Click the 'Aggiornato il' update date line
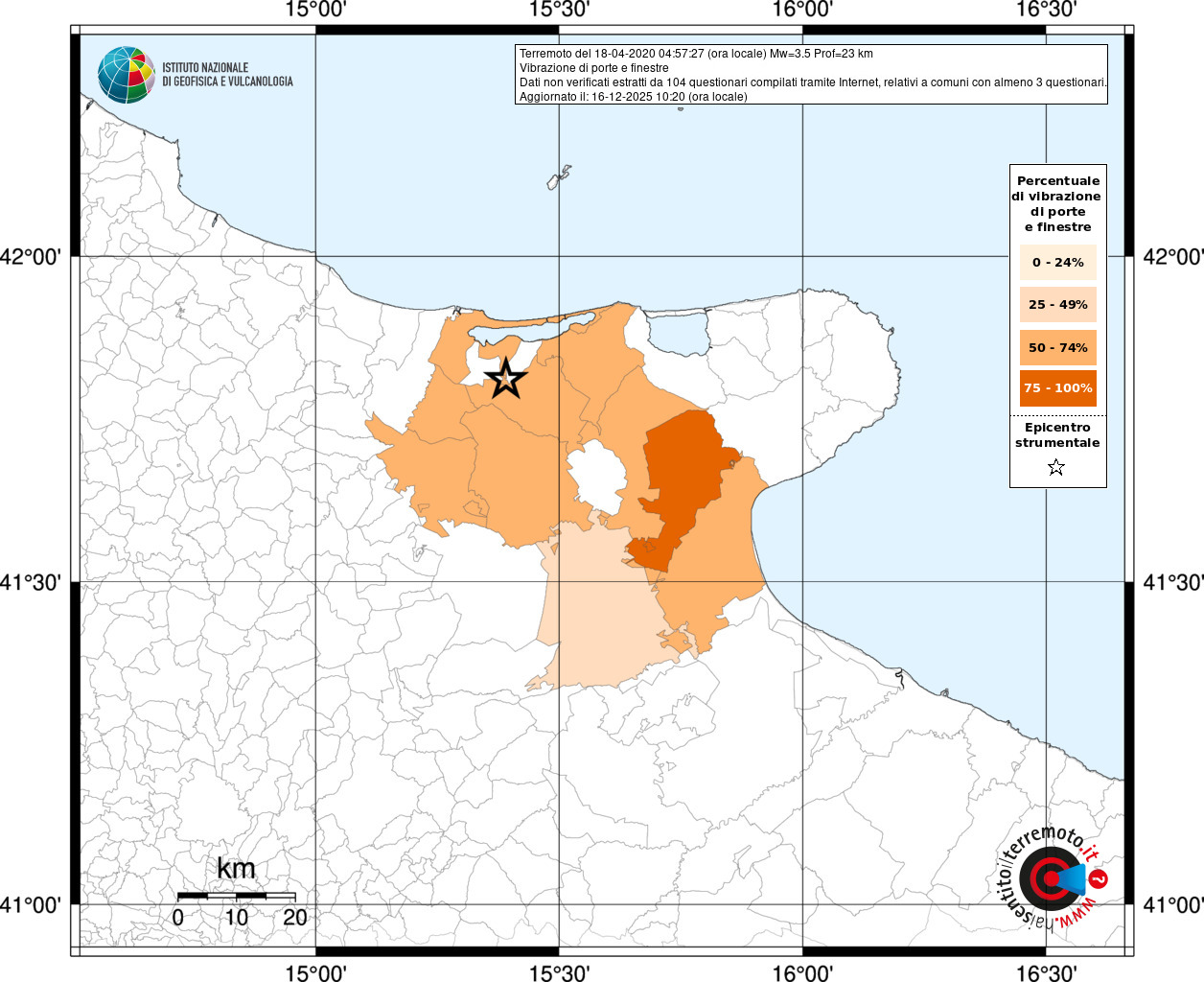The width and height of the screenshot is (1204, 982). (633, 97)
